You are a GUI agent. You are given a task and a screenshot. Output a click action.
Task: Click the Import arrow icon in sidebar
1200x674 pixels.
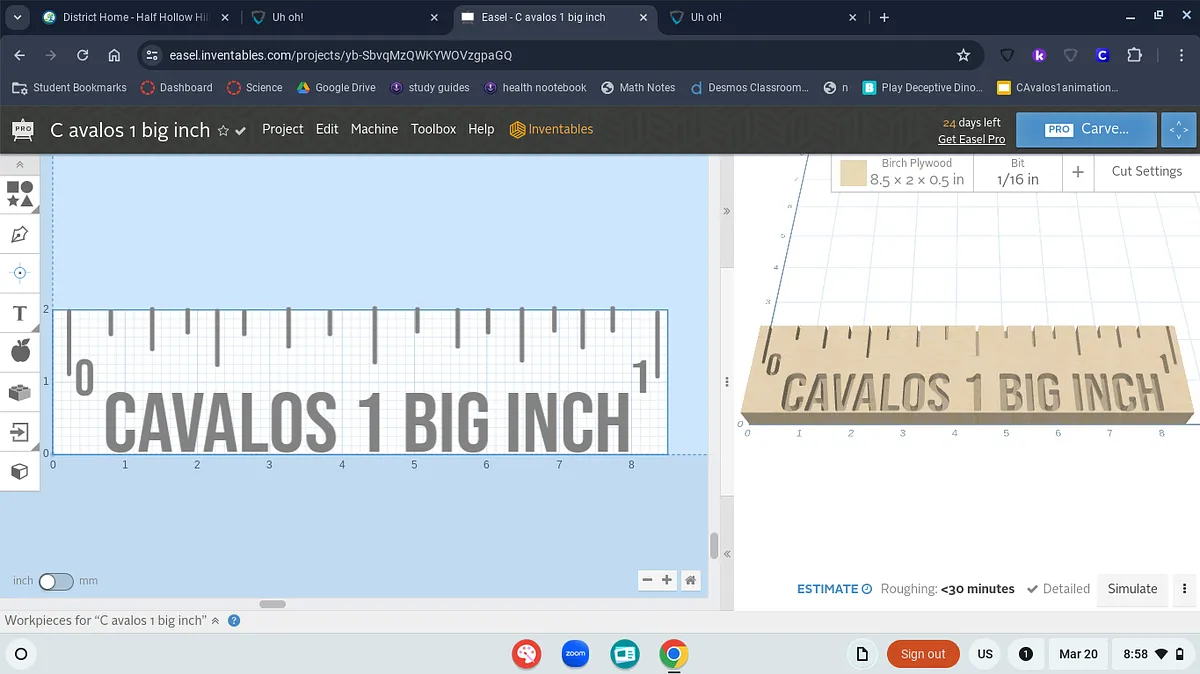[20, 431]
